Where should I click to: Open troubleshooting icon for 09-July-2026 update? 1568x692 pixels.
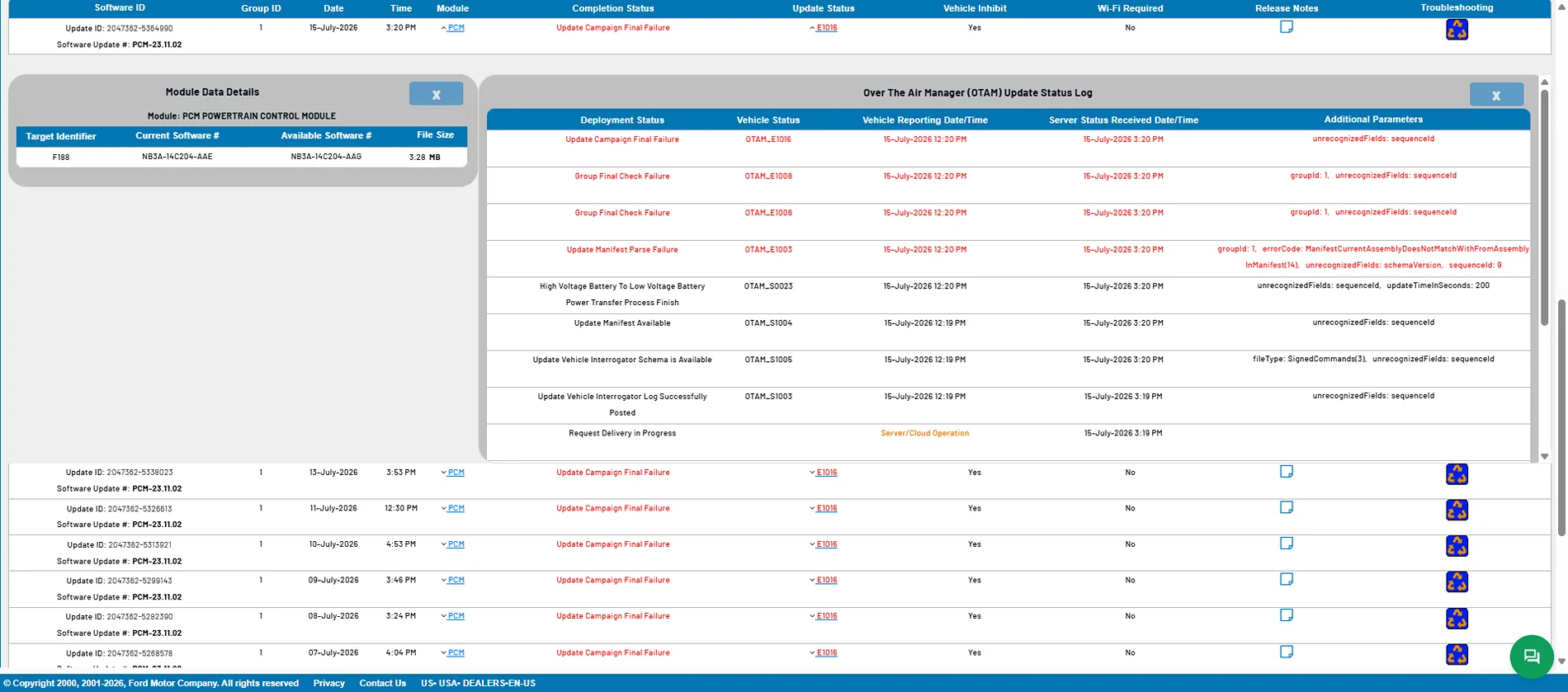1457,582
